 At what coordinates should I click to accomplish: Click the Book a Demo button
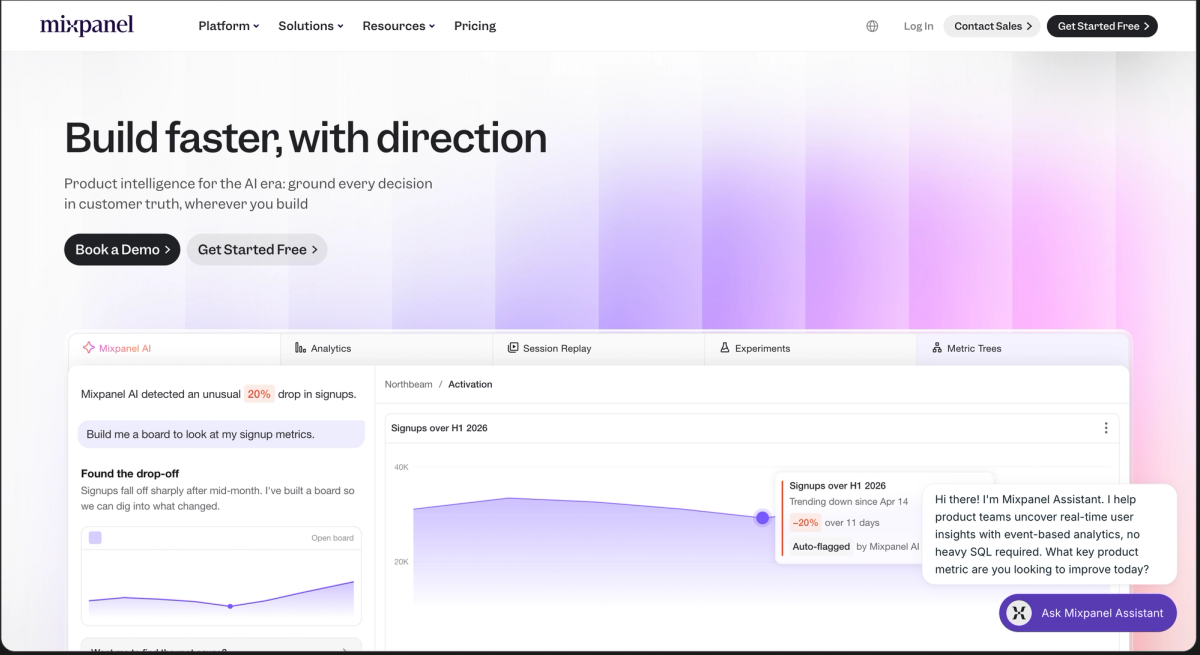pos(122,250)
